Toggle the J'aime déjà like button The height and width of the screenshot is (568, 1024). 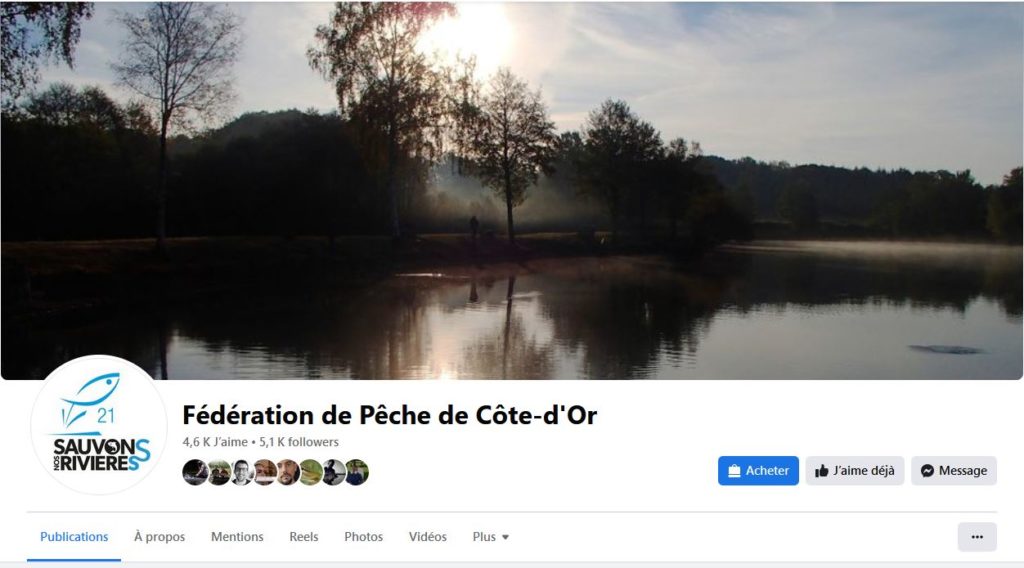[854, 471]
